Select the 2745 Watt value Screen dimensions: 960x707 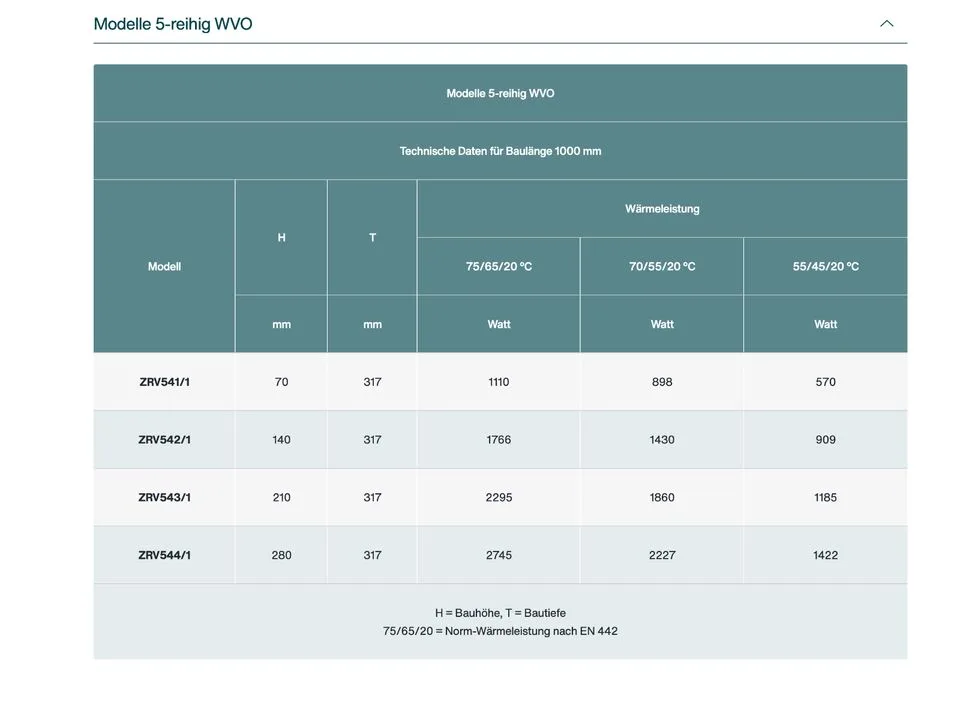(x=498, y=555)
